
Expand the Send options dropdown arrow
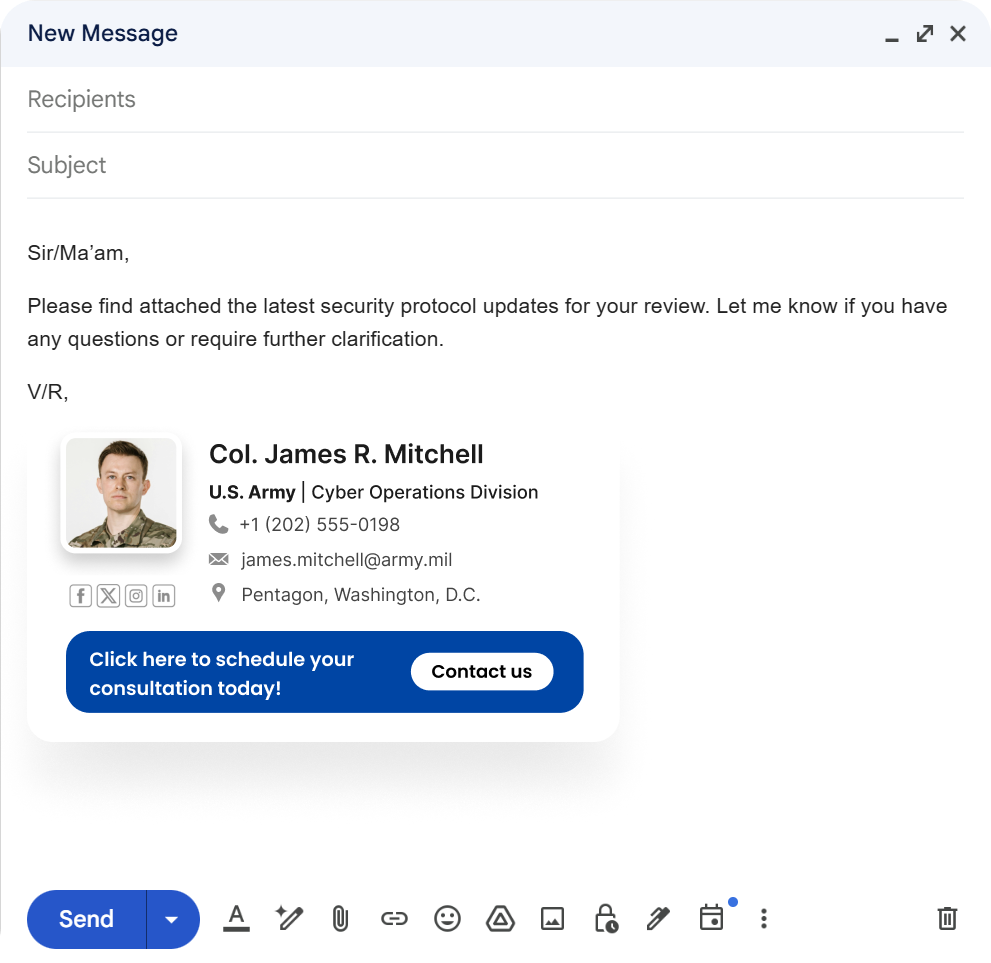[172, 919]
